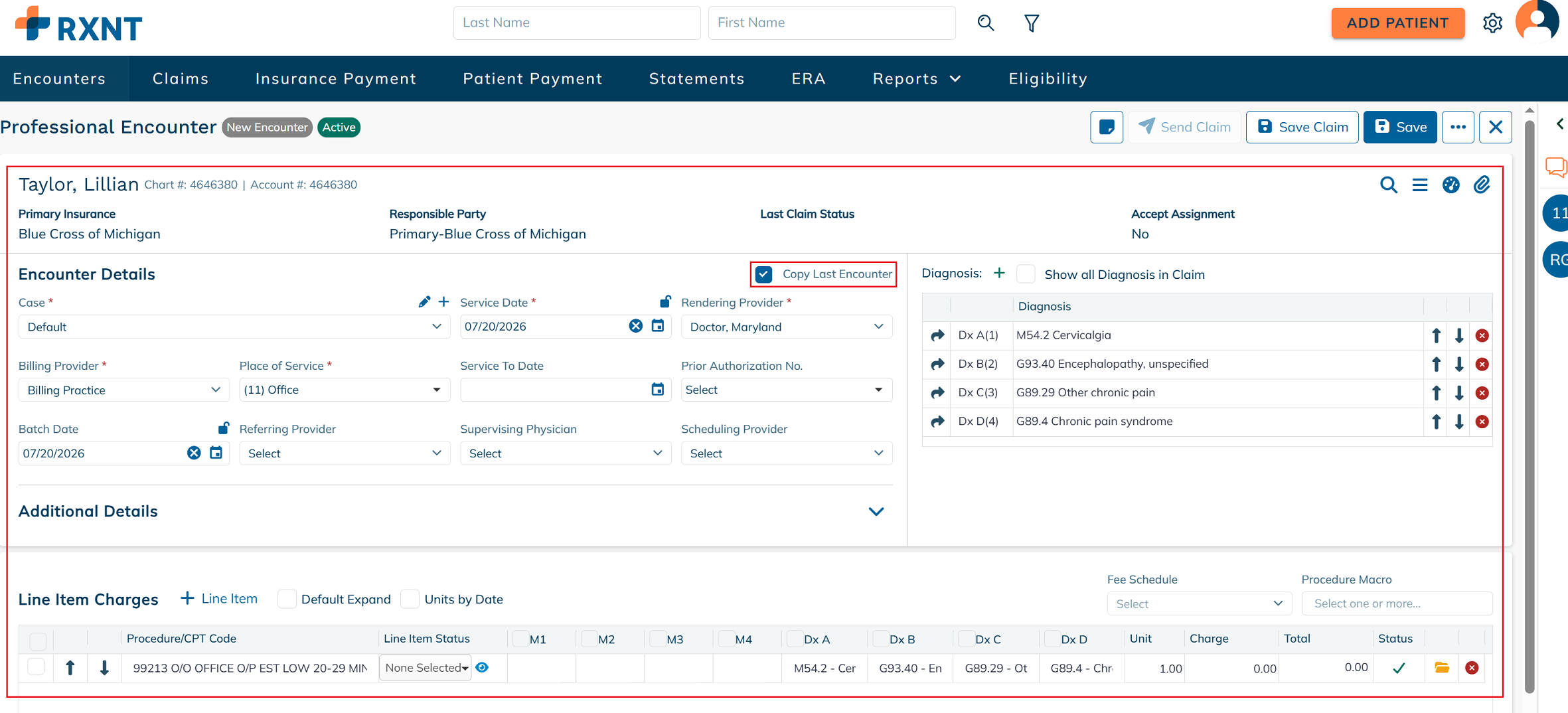This screenshot has width=1568, height=713.
Task: Click the Save Claim button
Action: pyautogui.click(x=1302, y=127)
